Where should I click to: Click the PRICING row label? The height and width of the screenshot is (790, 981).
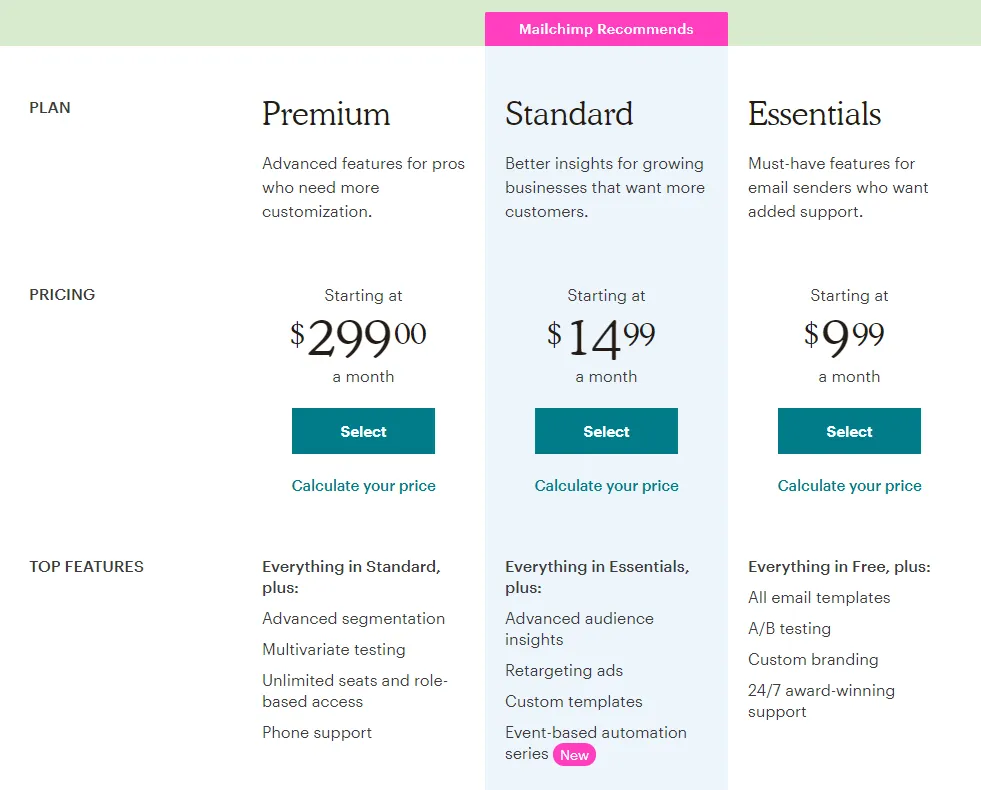(62, 295)
